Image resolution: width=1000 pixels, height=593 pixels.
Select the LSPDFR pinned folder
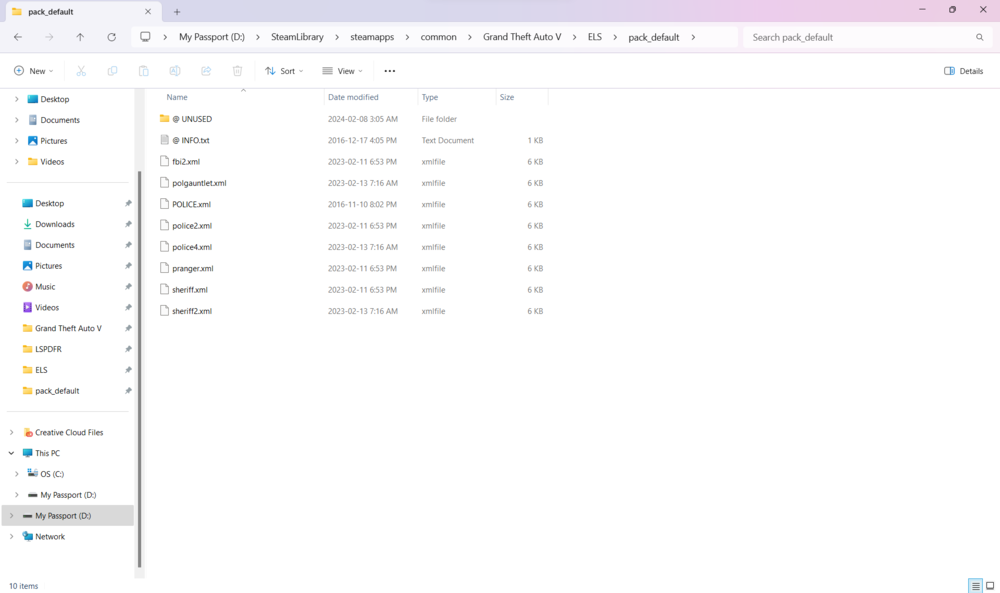(50, 348)
